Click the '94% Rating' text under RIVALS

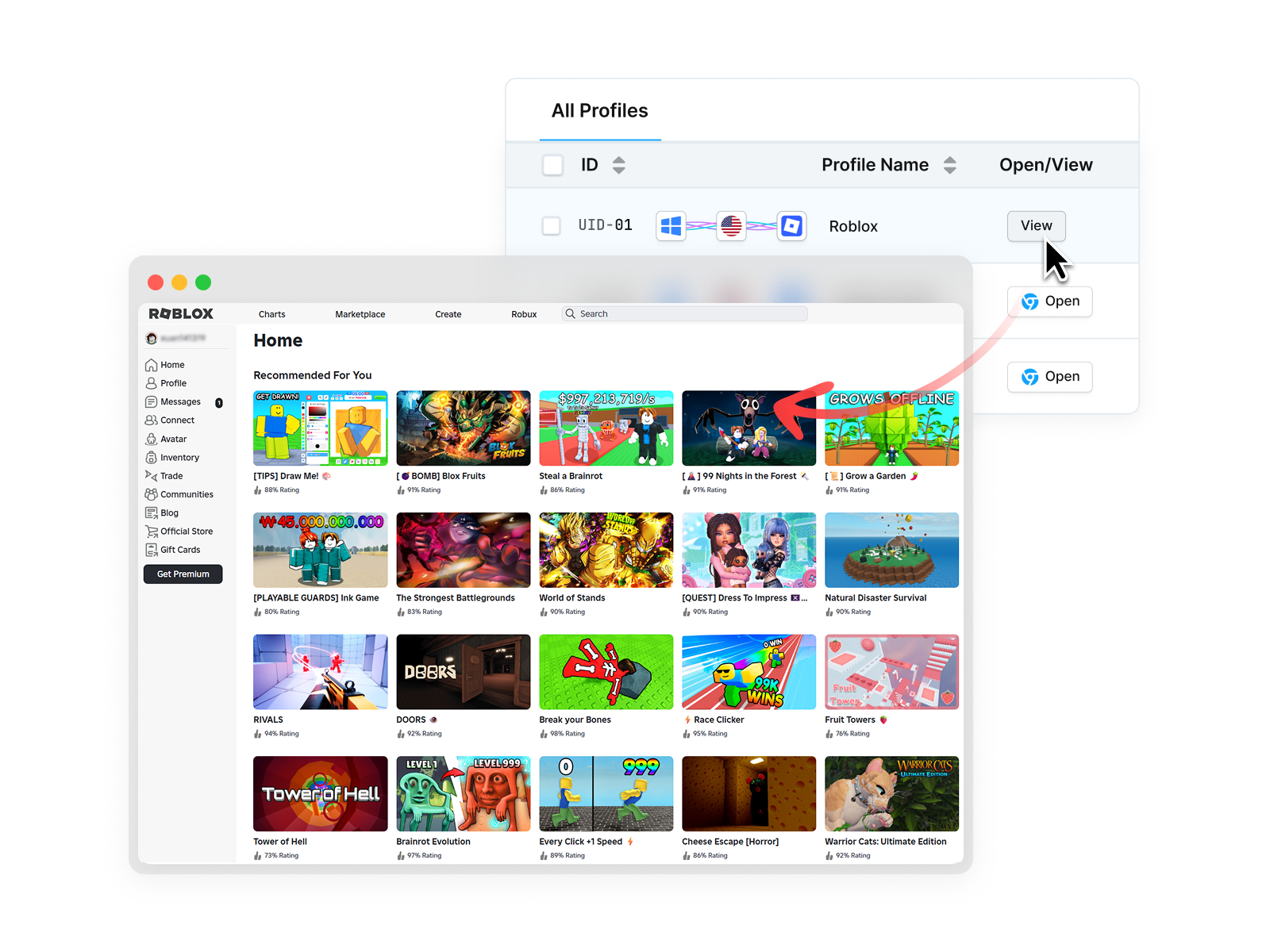[282, 734]
